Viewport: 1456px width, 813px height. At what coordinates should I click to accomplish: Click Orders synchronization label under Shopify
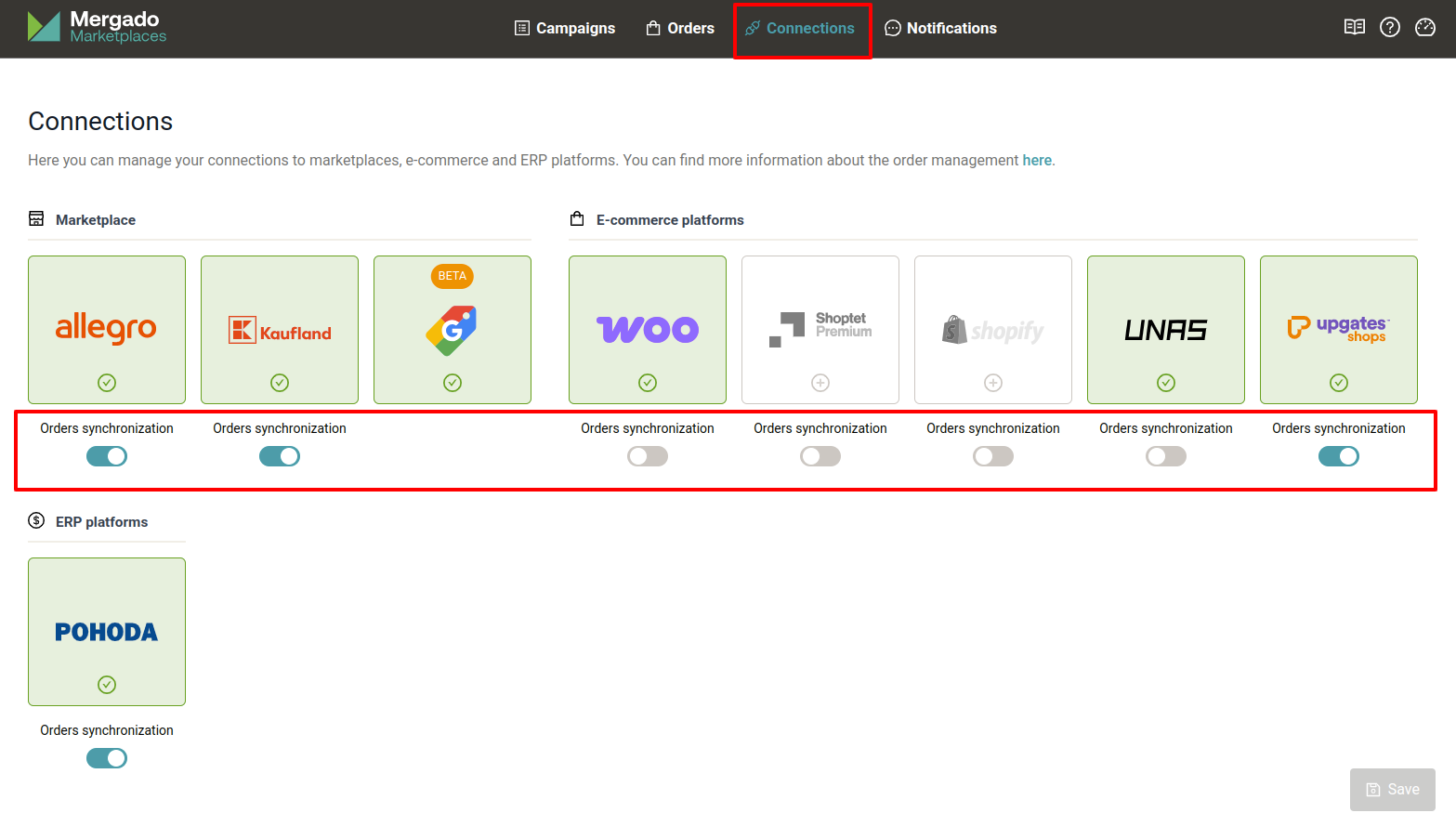pyautogui.click(x=993, y=428)
